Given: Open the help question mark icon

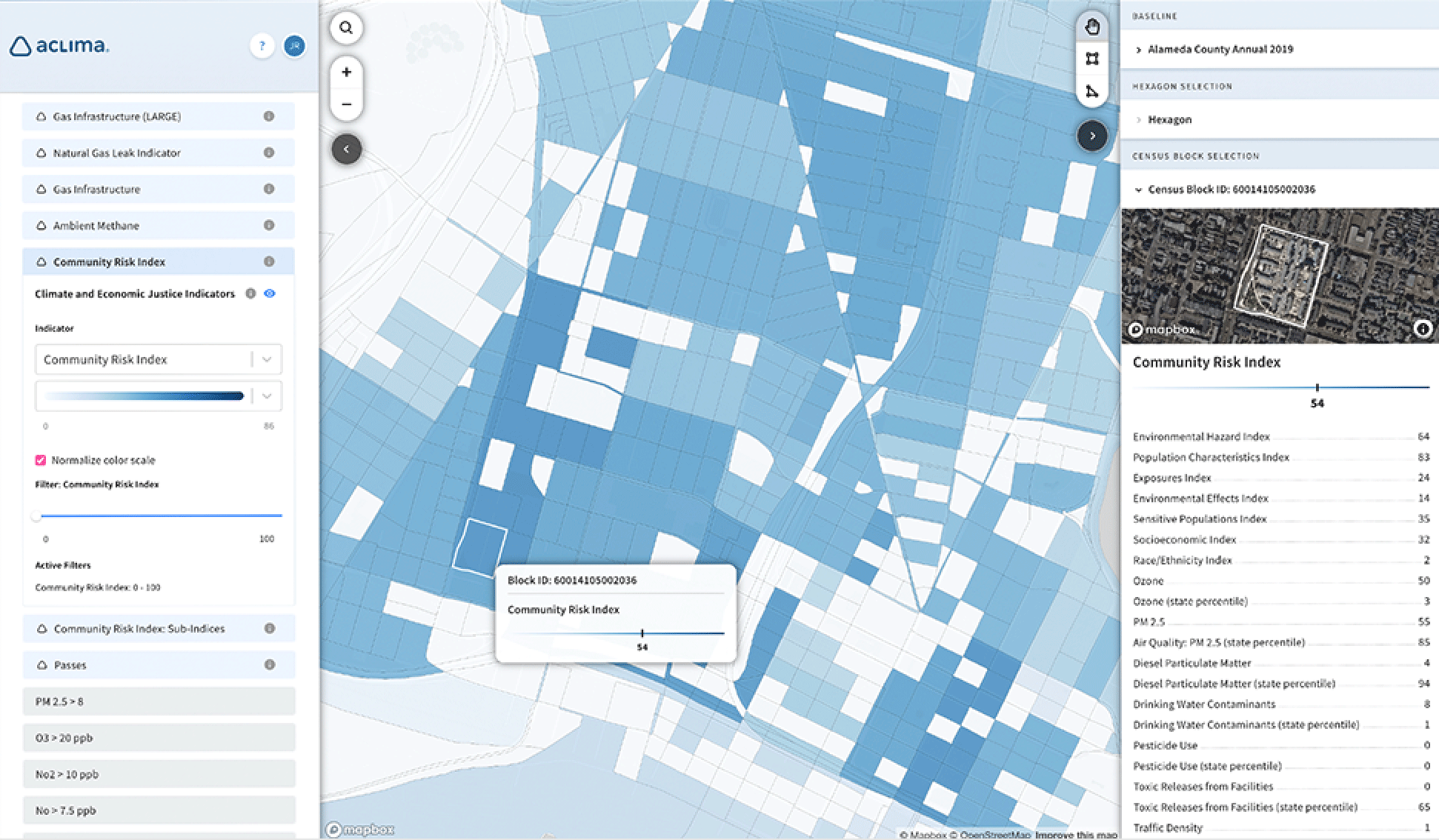Looking at the screenshot, I should 262,46.
